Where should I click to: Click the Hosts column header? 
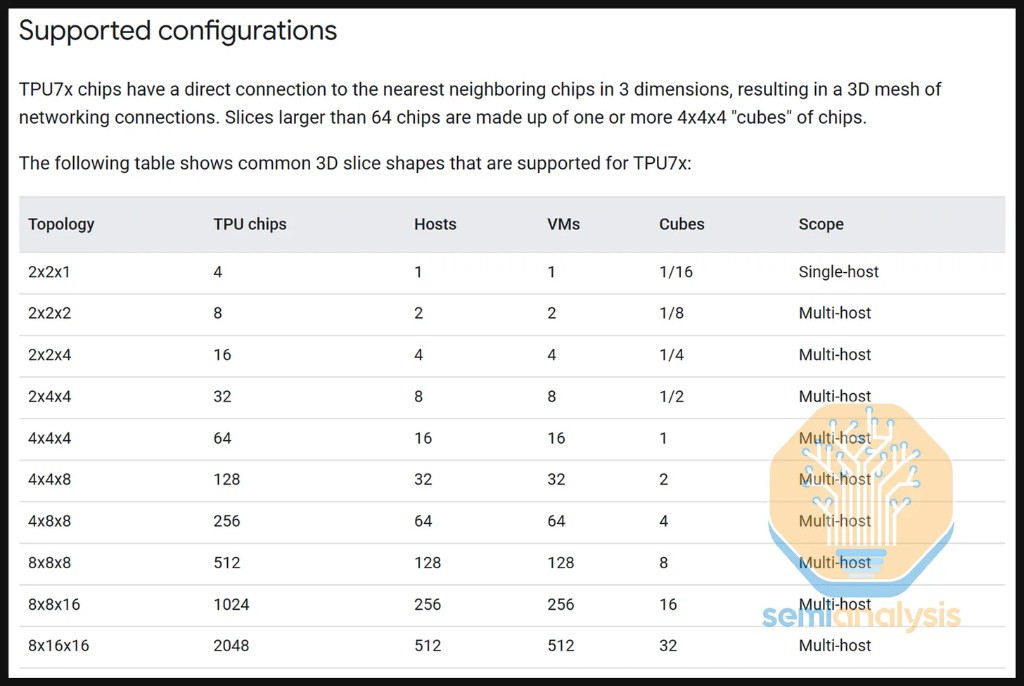point(435,224)
